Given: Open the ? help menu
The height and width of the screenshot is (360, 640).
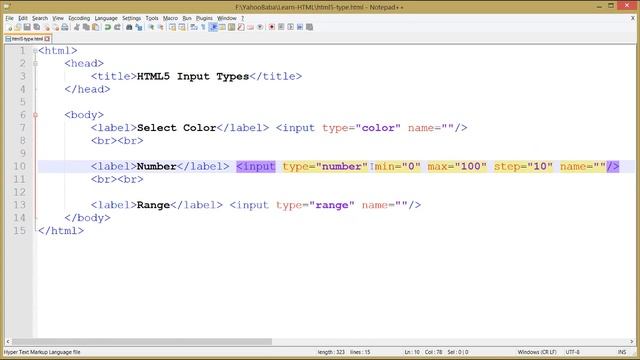Looking at the screenshot, I should 242,18.
